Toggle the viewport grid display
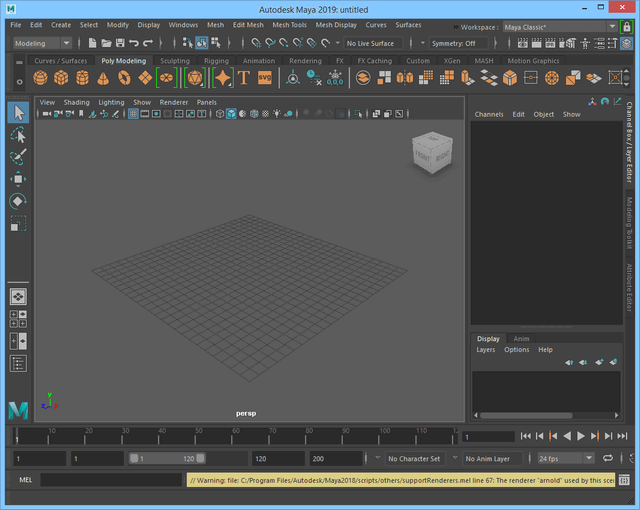 click(133, 114)
